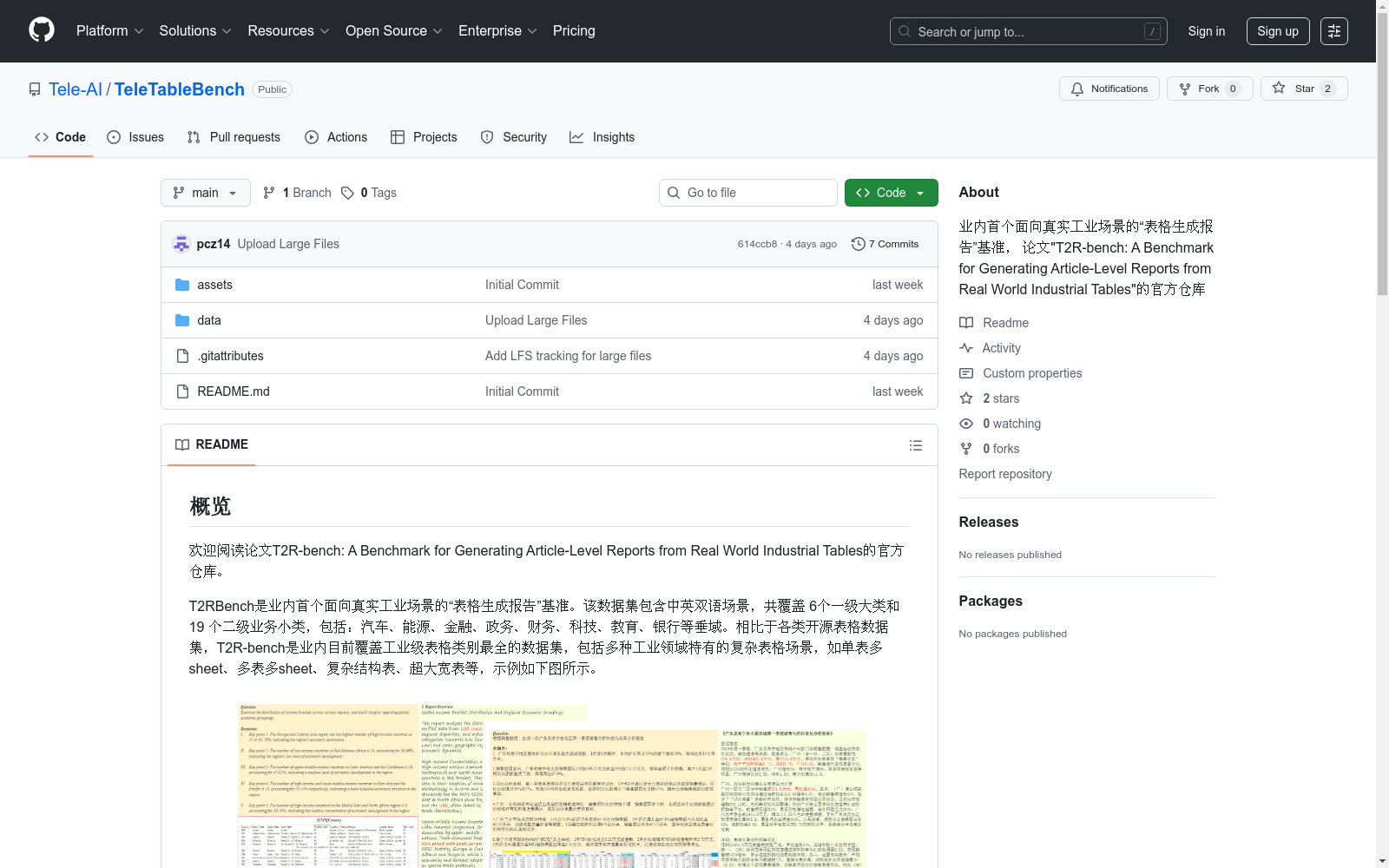Open the pcz14 author name link
Viewport: 1389px width, 868px height.
click(214, 244)
